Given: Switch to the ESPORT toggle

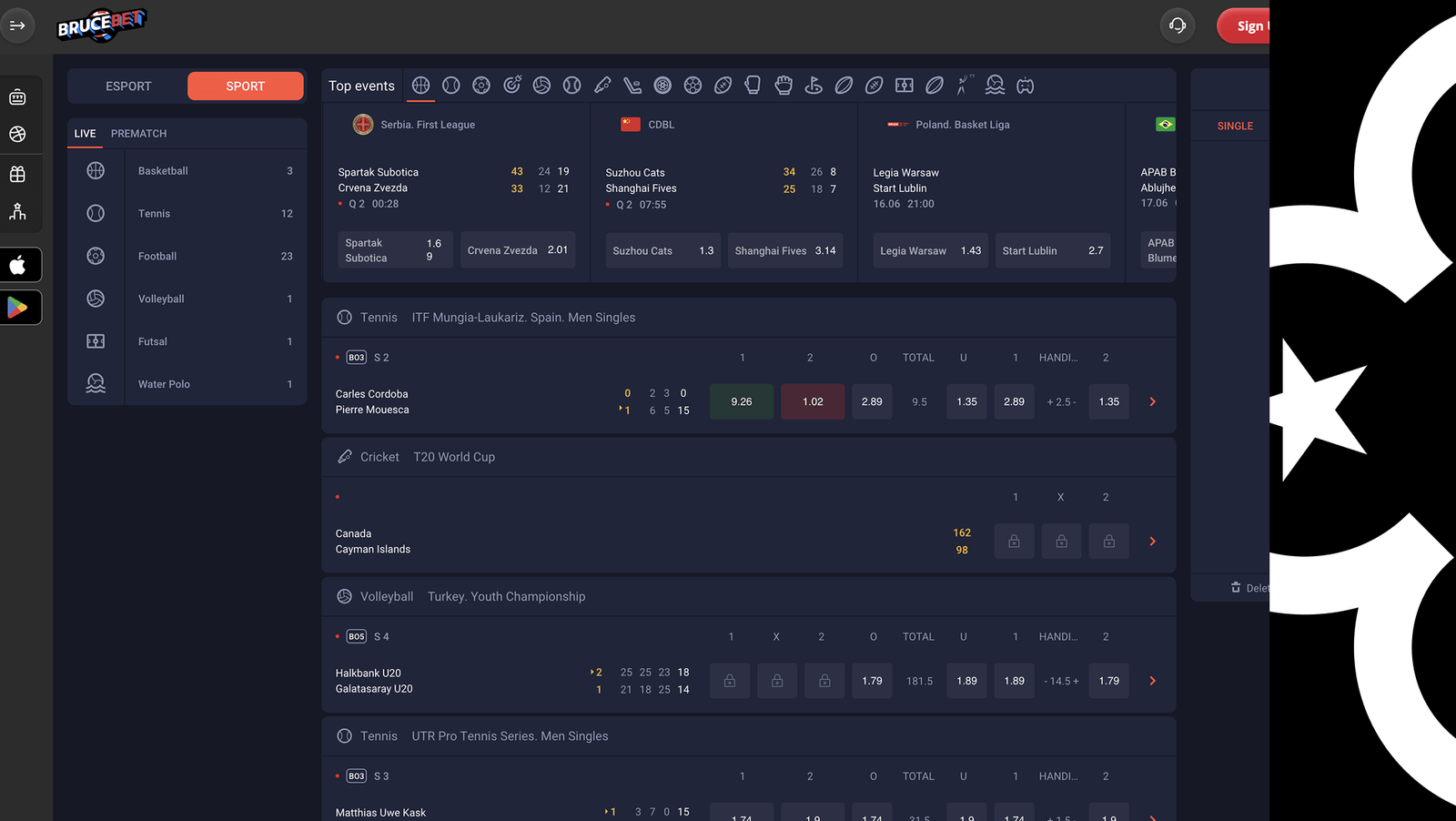Looking at the screenshot, I should coord(128,86).
